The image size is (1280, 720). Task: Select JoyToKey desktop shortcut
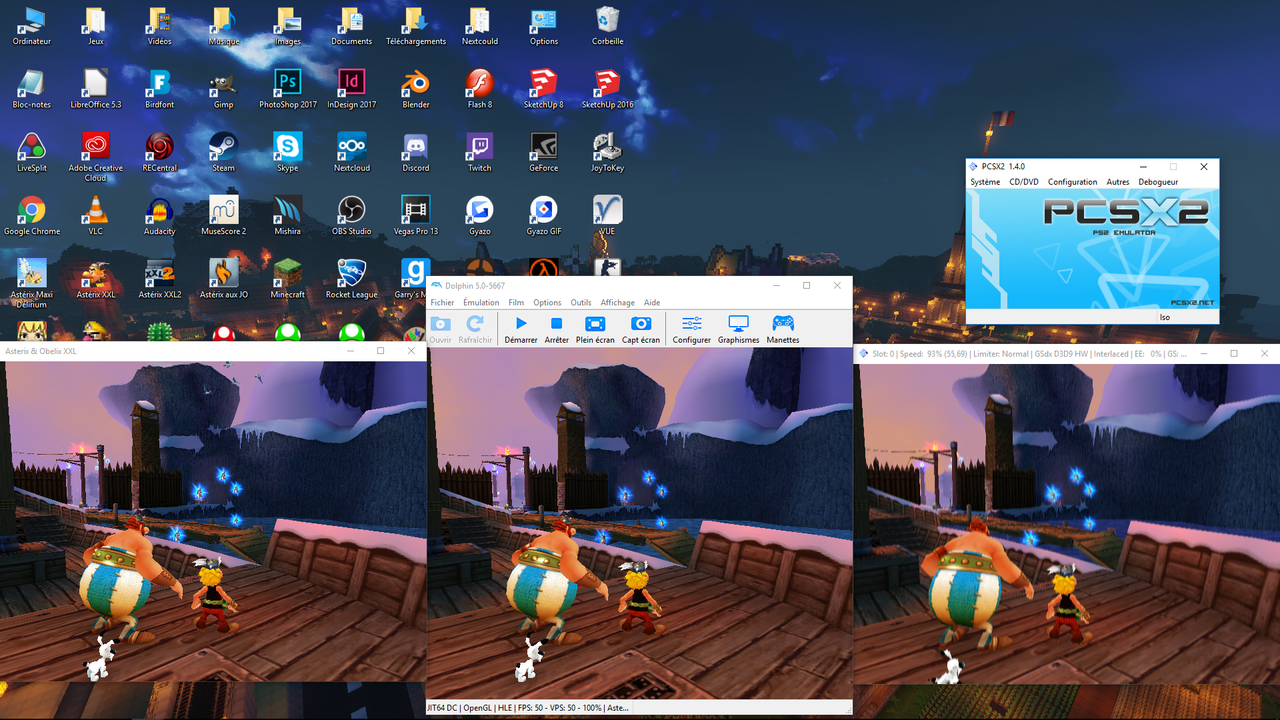click(x=607, y=152)
